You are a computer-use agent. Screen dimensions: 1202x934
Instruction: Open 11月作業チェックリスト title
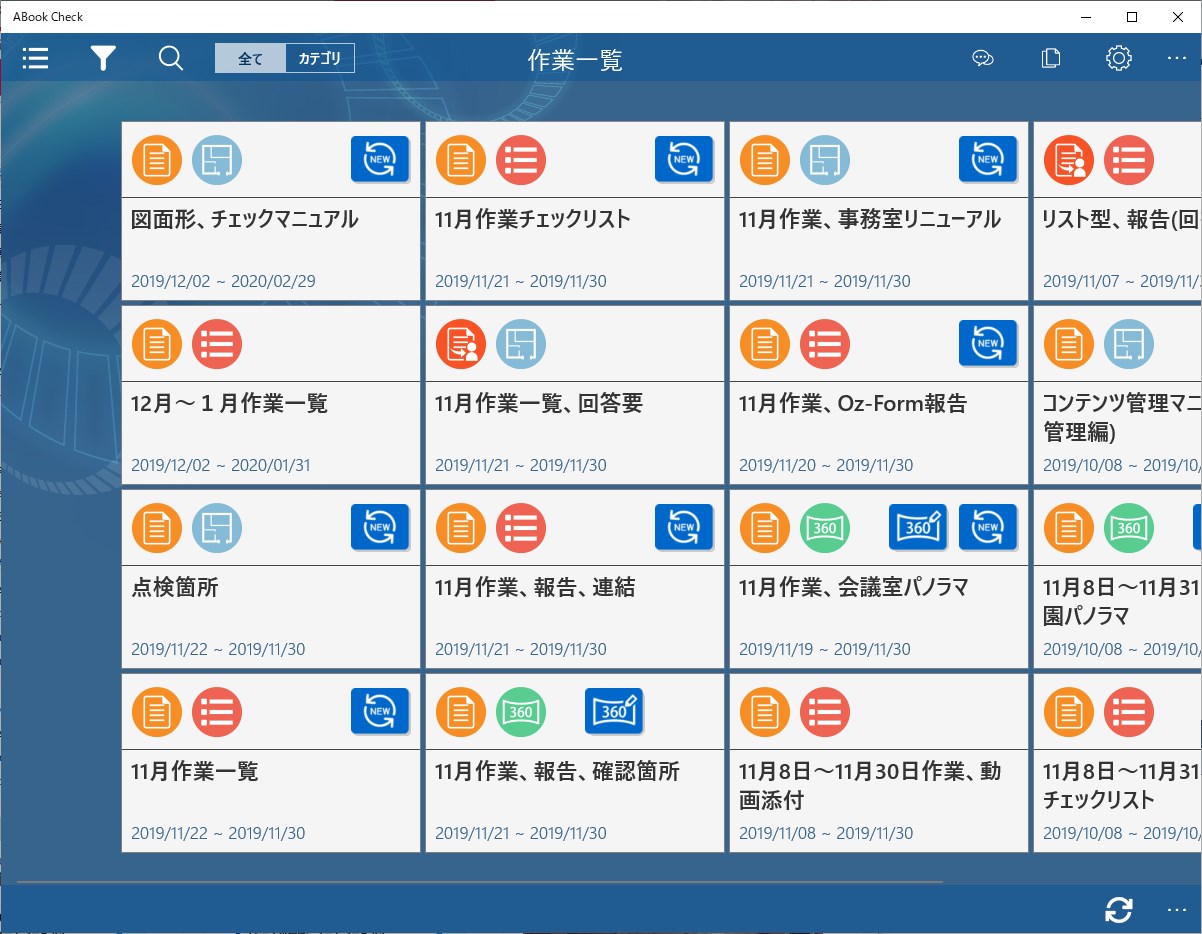tap(533, 220)
